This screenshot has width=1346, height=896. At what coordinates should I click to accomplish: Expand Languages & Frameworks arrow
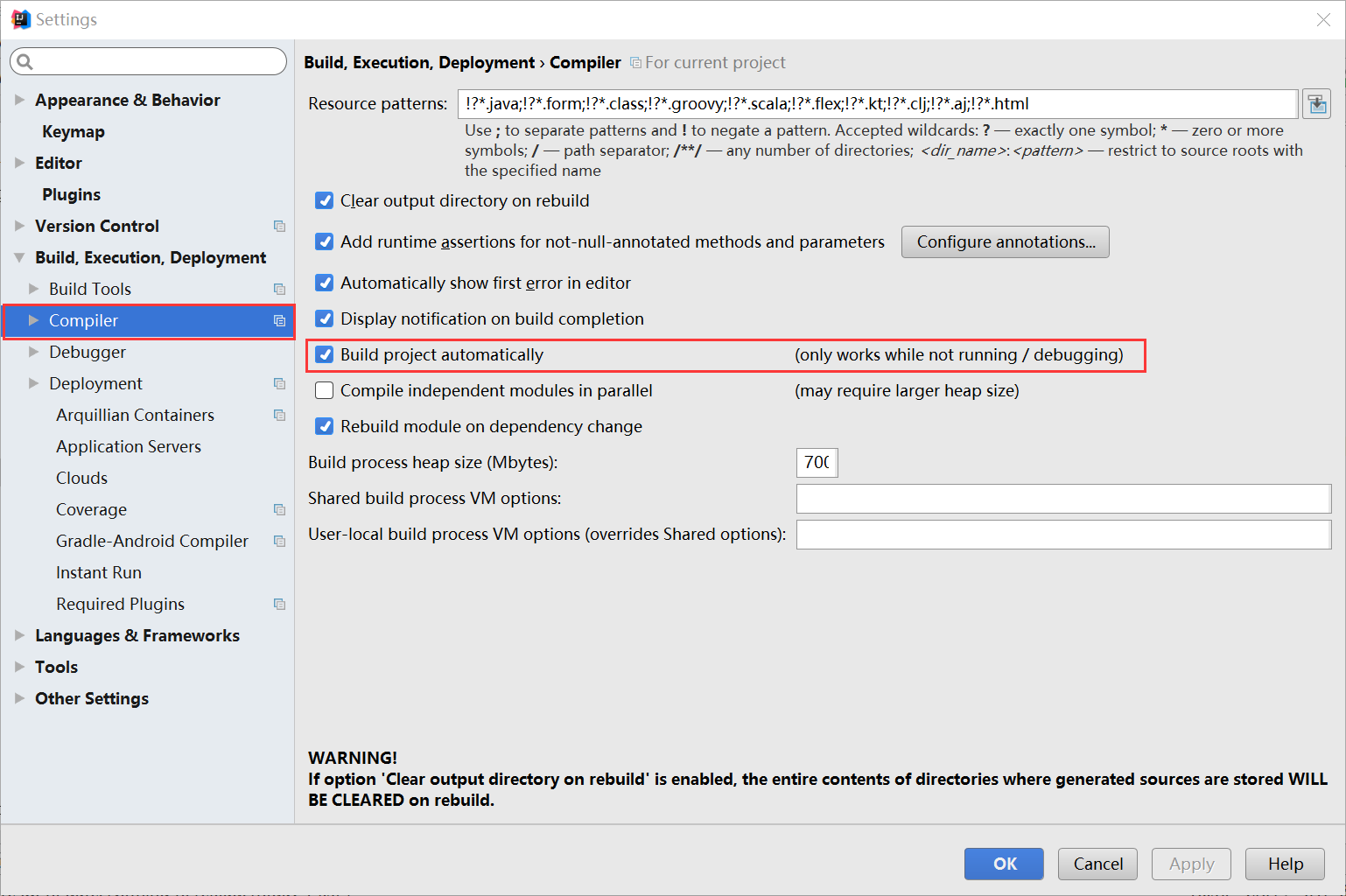click(19, 635)
